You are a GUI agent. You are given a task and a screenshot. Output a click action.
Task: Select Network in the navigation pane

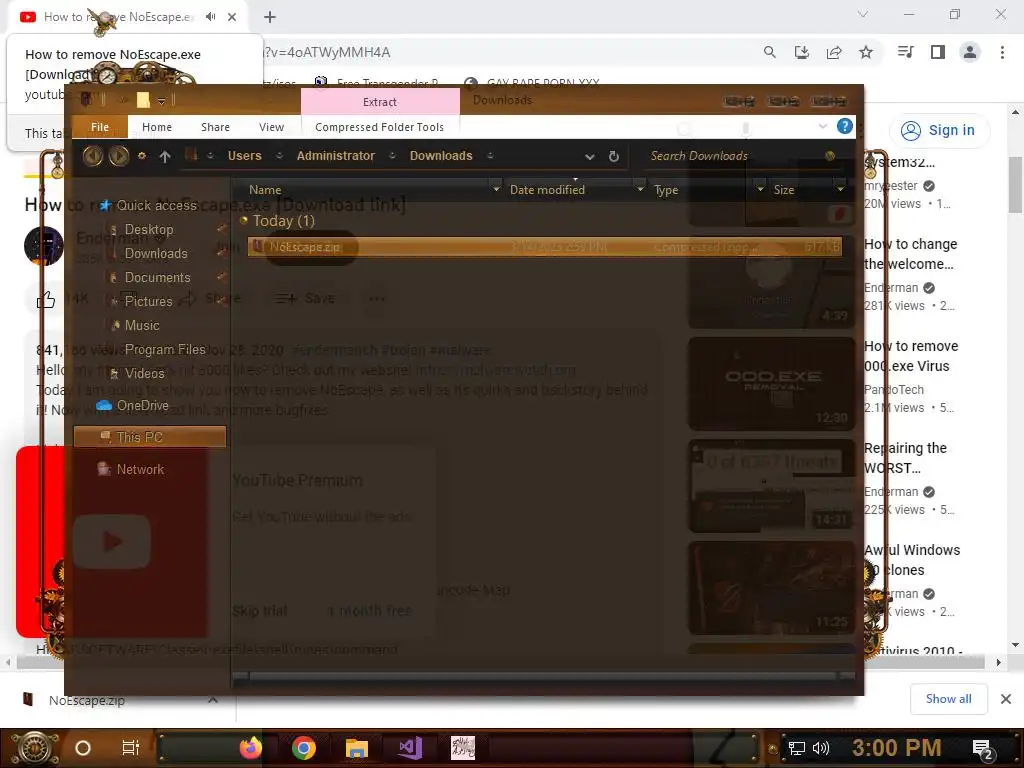(140, 469)
